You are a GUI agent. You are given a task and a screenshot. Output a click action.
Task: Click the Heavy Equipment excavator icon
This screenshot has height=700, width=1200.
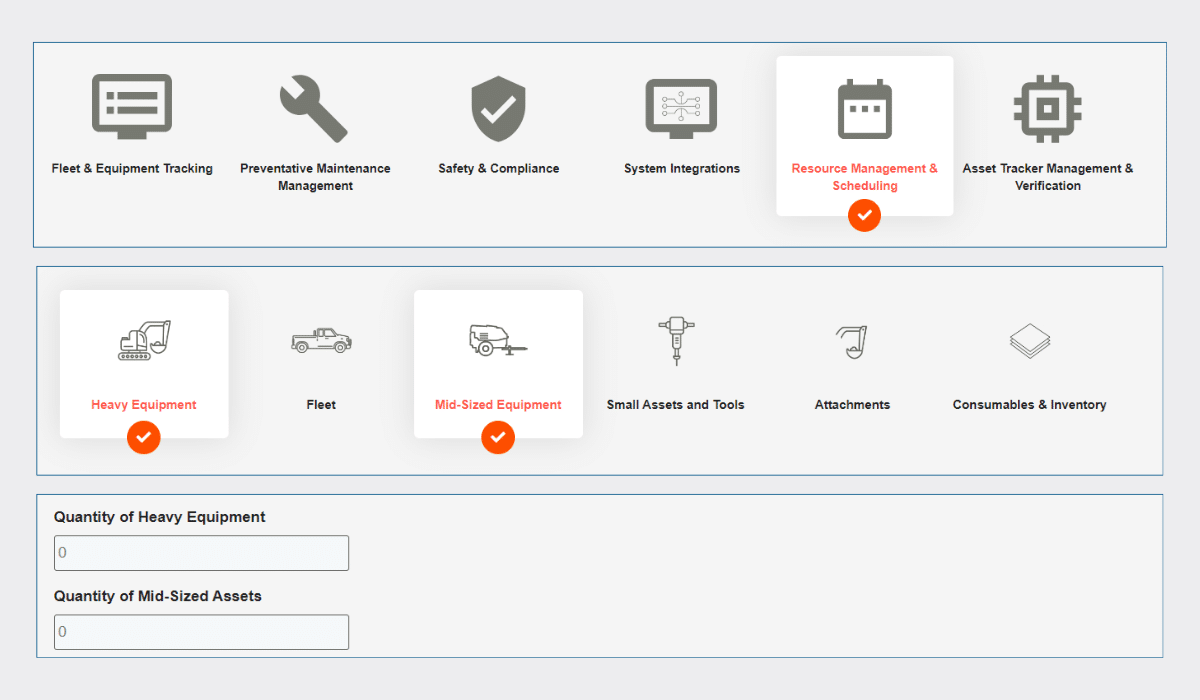(x=144, y=341)
